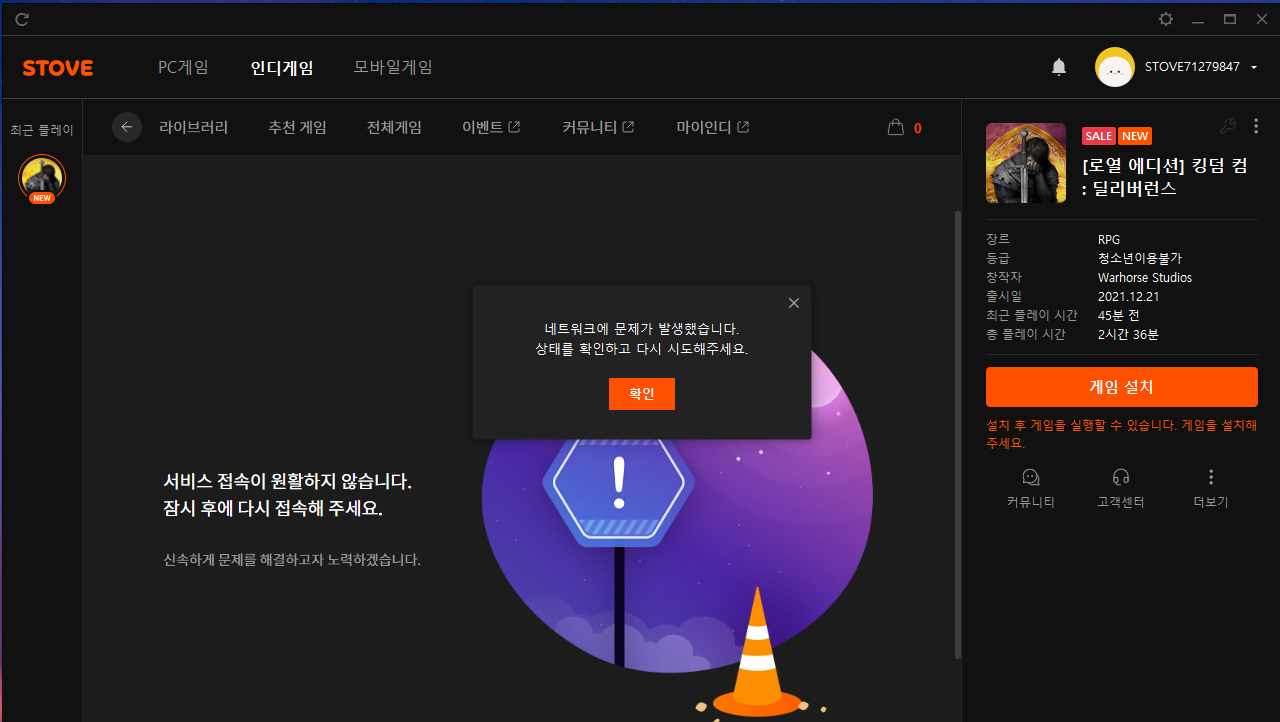Click the recently played game thumbnail in sidebar
This screenshot has height=722, width=1280.
tap(42, 178)
